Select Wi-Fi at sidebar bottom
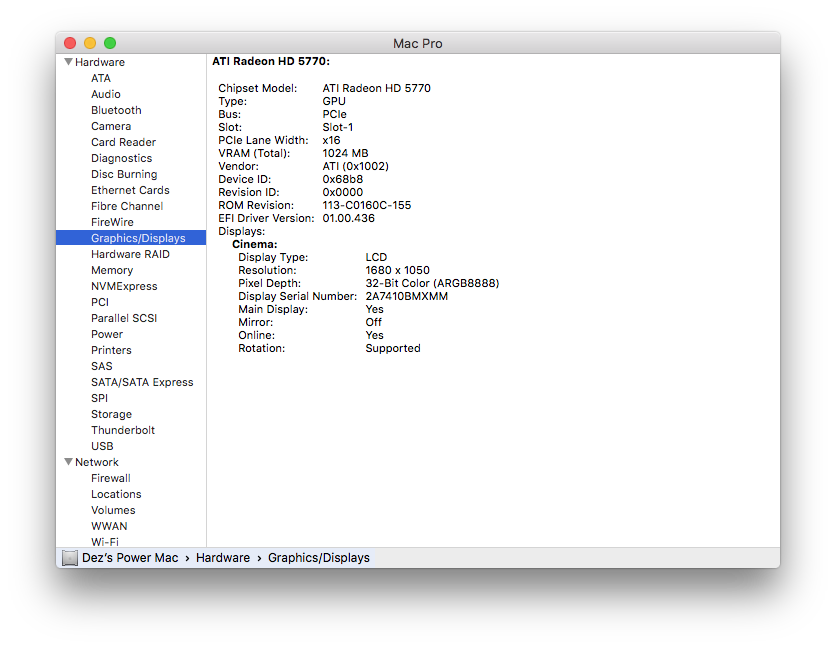 [104, 542]
